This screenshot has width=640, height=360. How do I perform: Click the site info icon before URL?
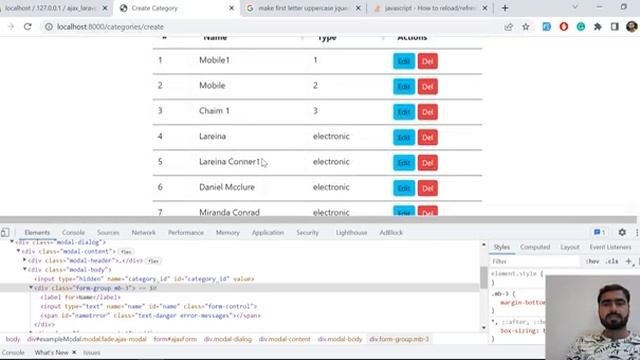[49, 27]
